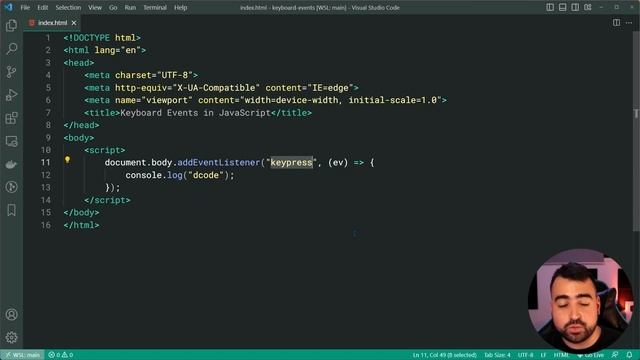
Task: Open the Help menu
Action: coord(180,7)
